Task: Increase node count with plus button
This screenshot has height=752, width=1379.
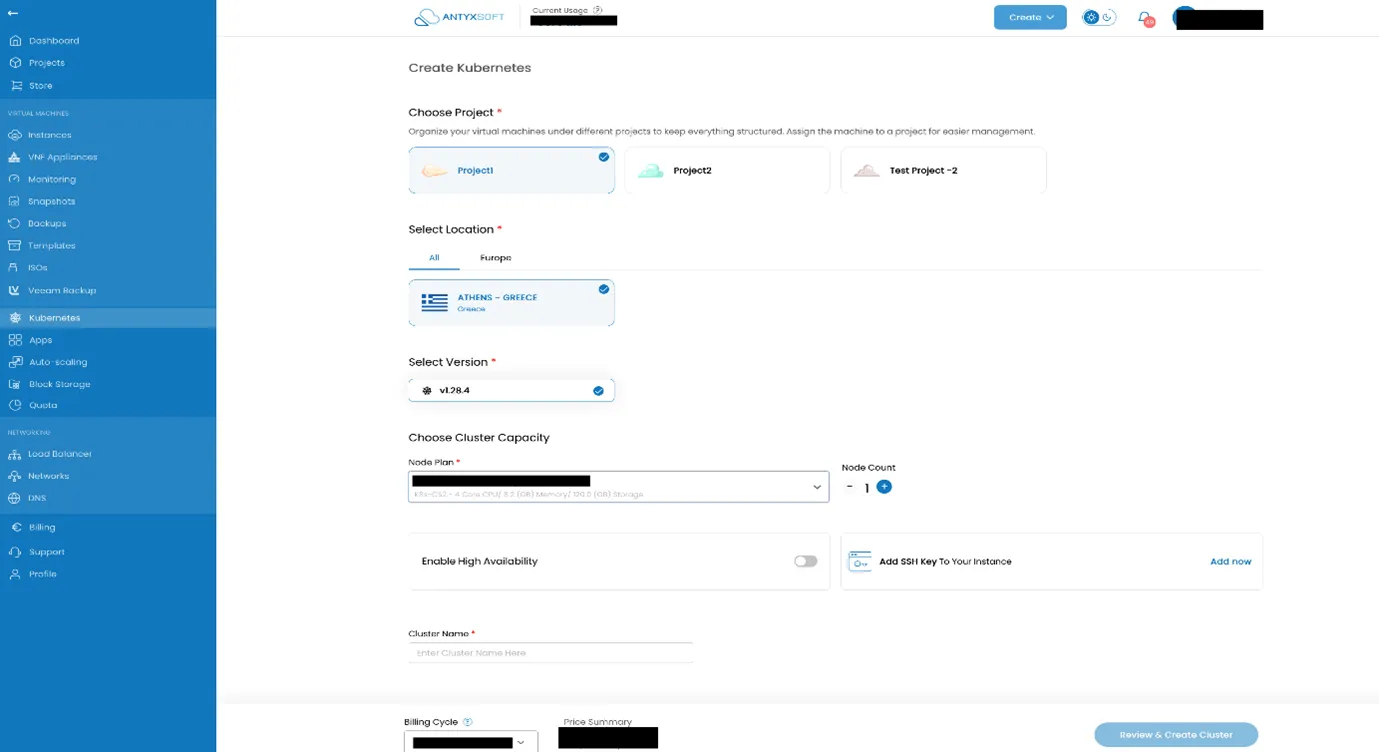Action: click(x=884, y=487)
